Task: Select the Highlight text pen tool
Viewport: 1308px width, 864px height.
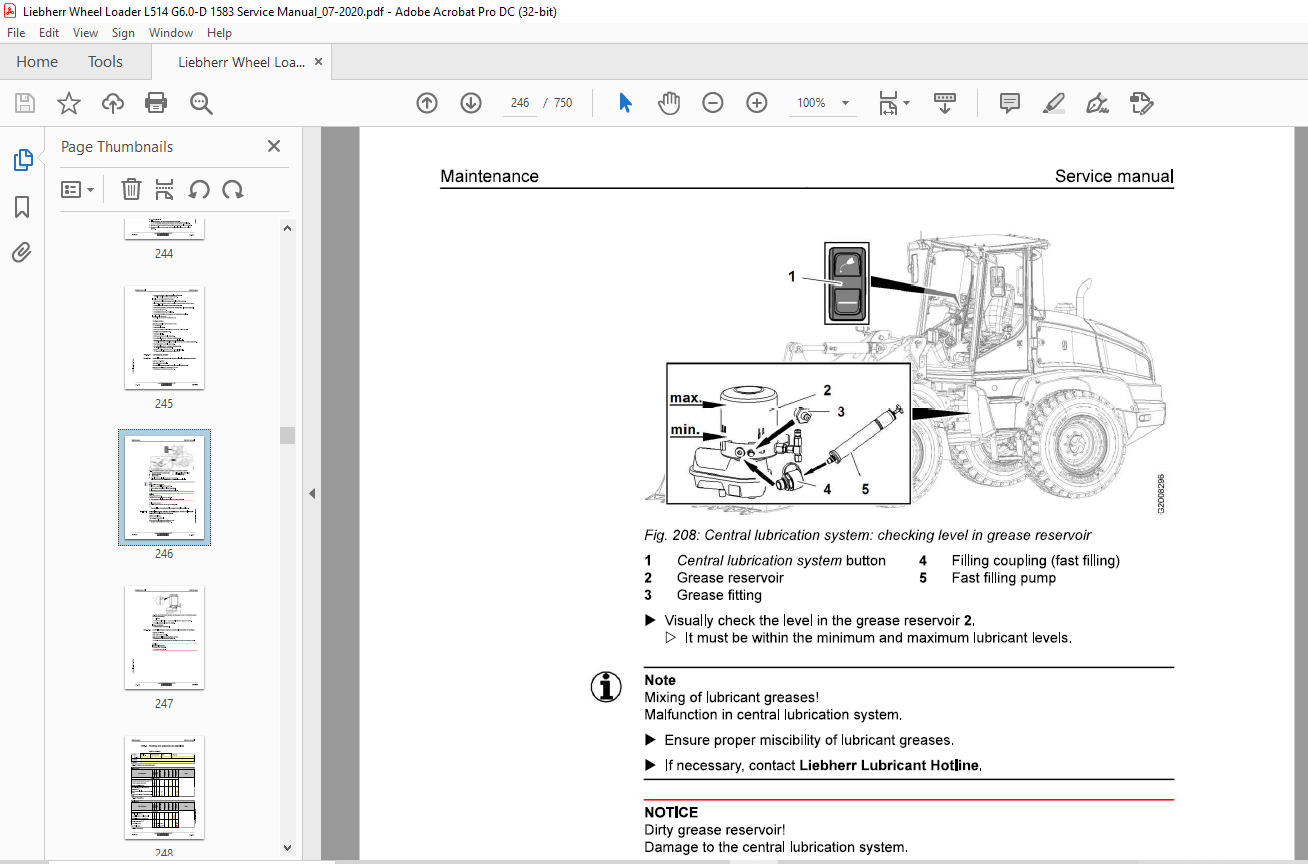Action: coord(1053,103)
